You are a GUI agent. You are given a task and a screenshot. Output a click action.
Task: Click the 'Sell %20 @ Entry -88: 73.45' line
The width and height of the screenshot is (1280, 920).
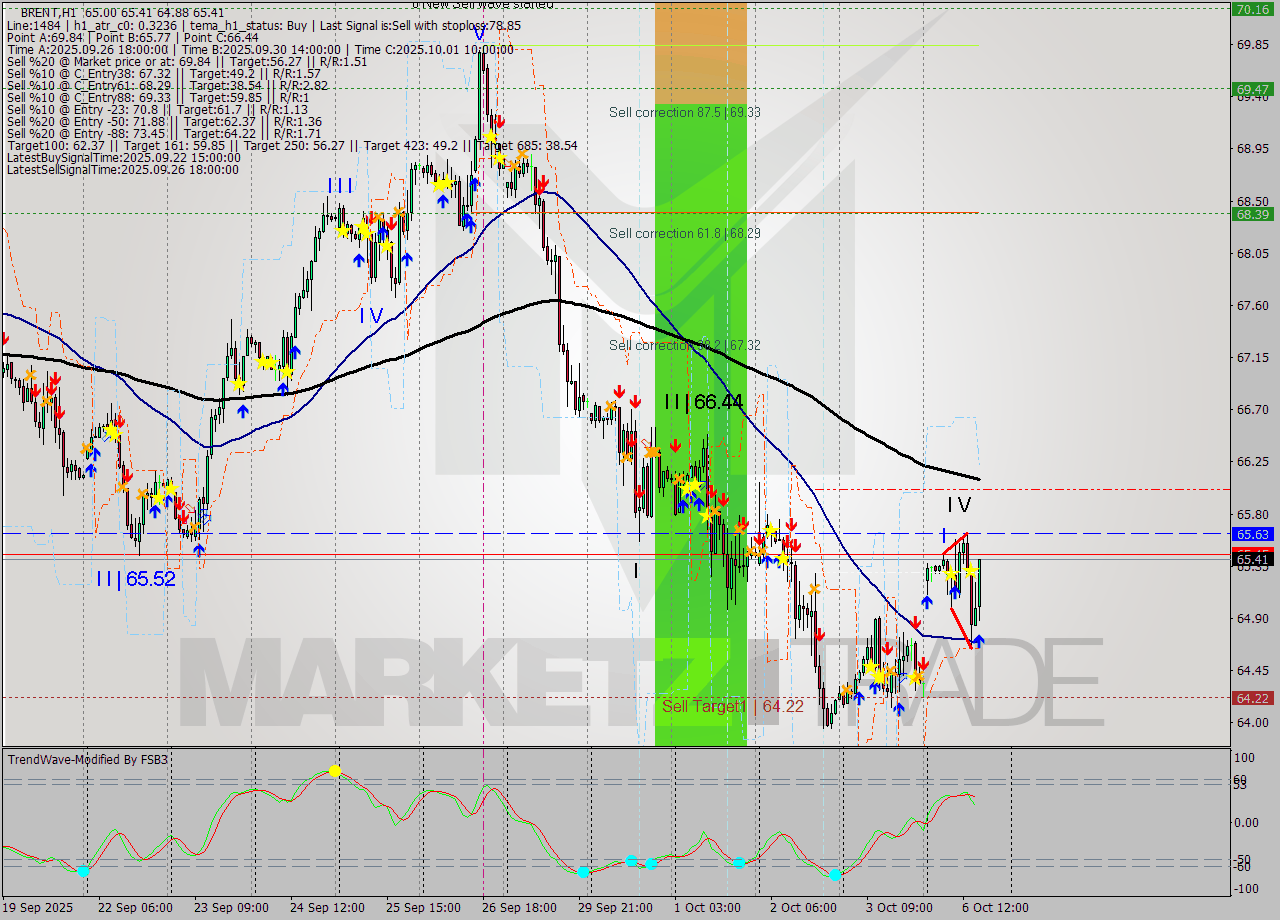(163, 134)
